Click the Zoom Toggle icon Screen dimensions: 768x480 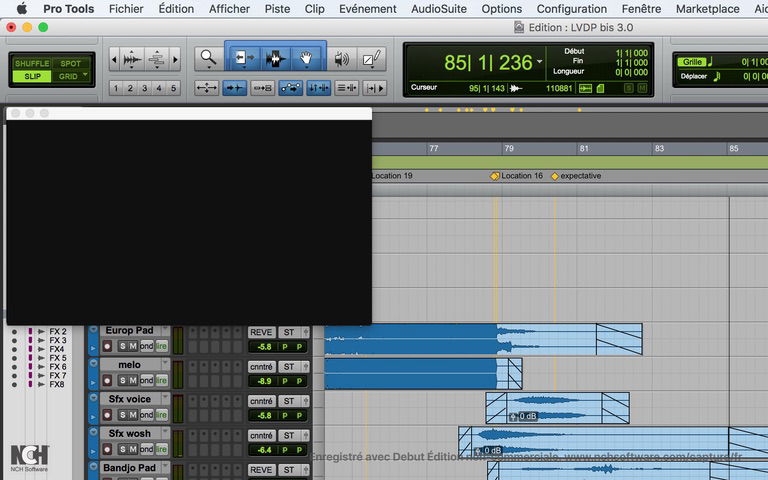point(207,88)
